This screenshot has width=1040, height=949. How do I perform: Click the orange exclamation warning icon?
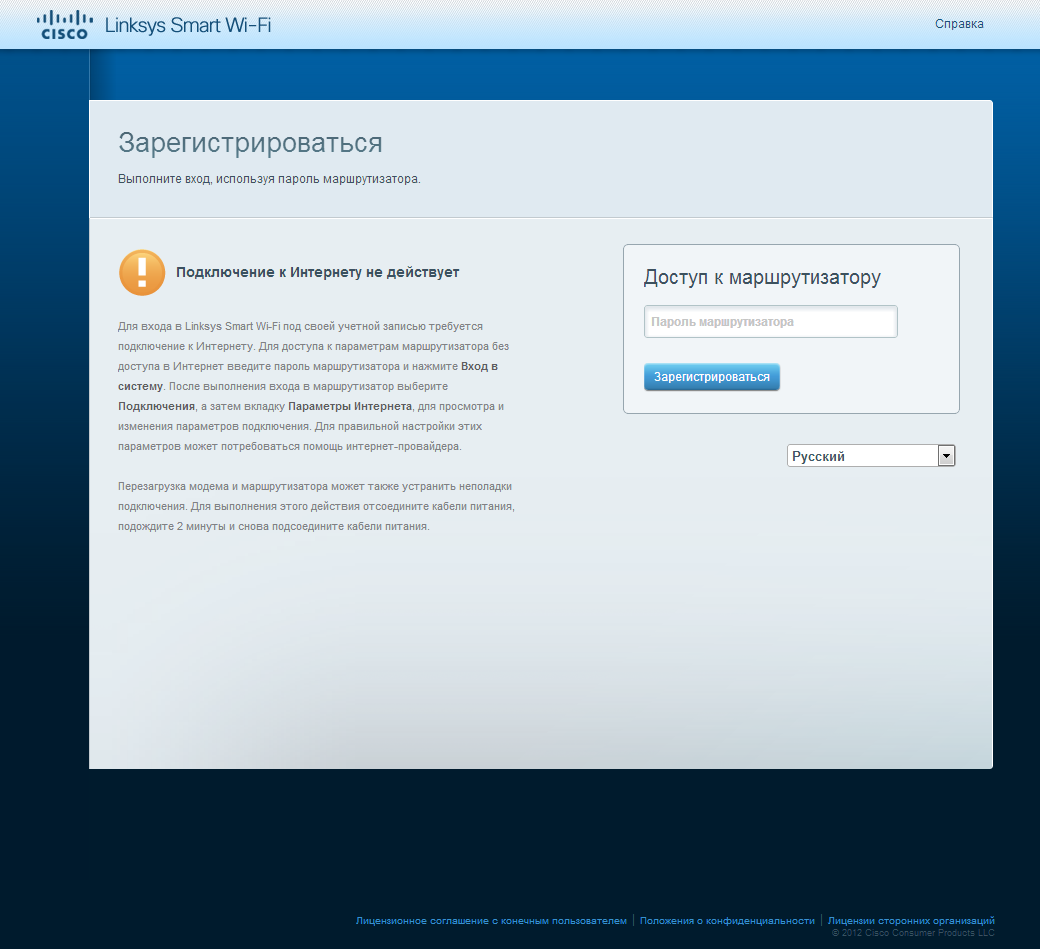(142, 273)
